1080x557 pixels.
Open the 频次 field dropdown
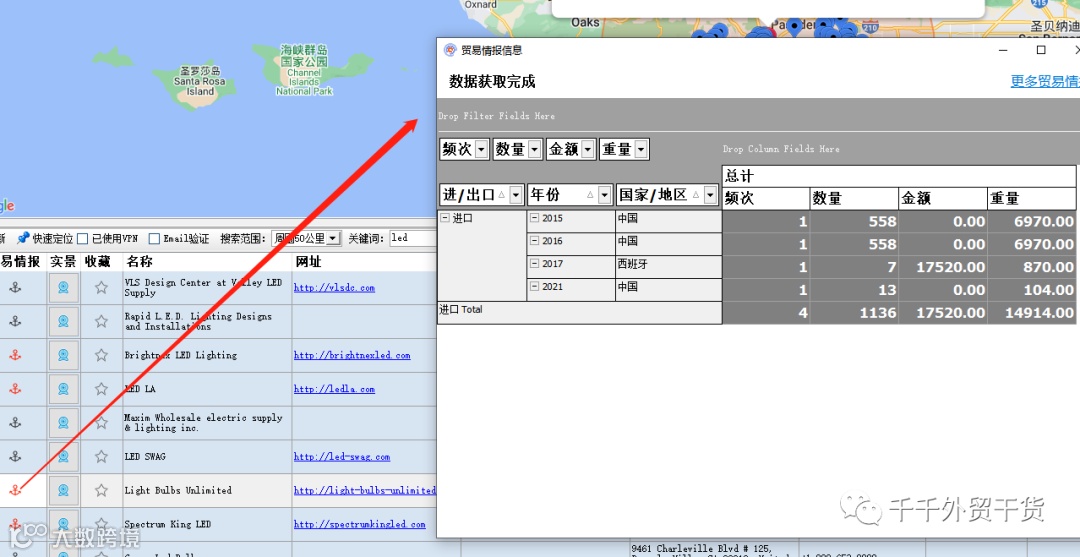coord(481,149)
